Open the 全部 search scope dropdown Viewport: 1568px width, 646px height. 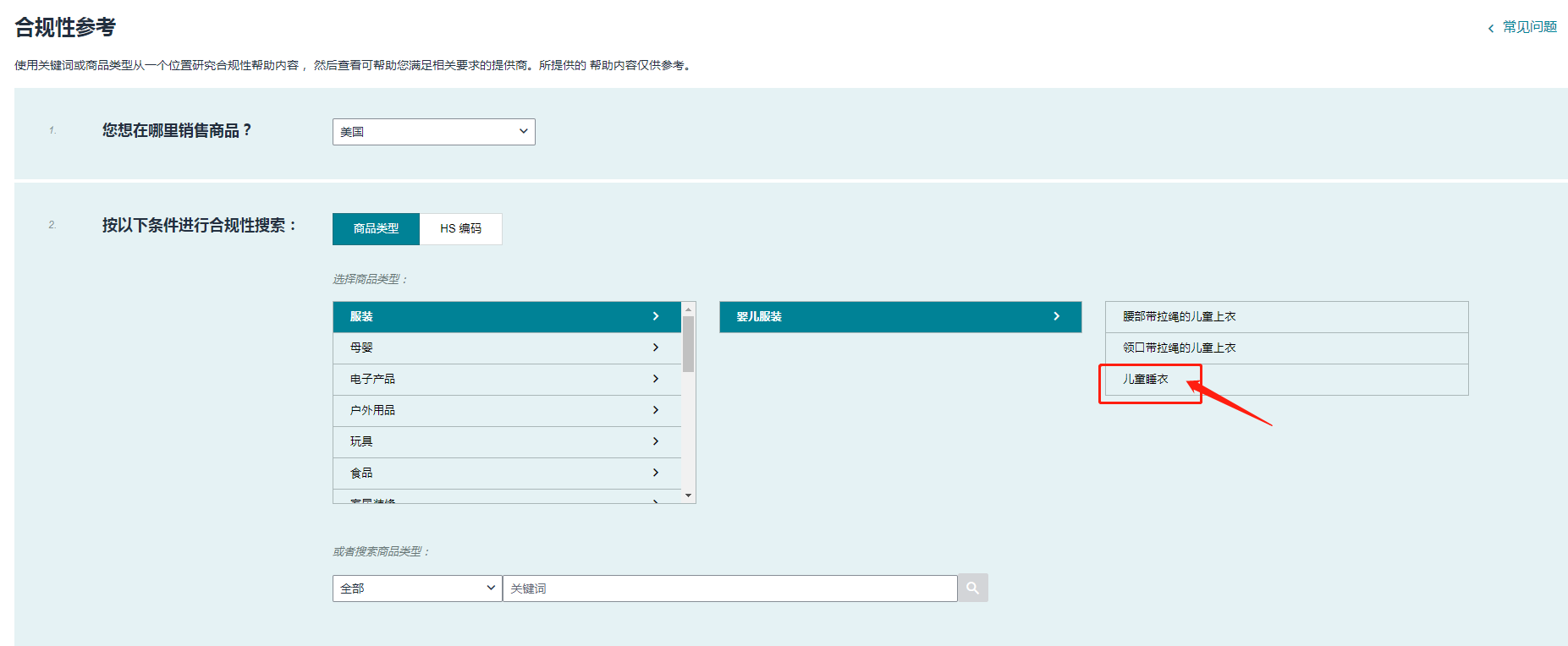(416, 589)
